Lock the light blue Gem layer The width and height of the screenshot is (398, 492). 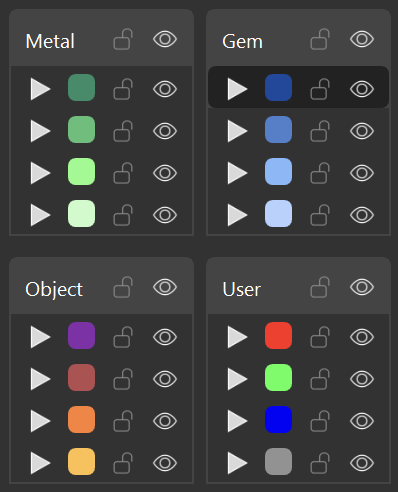320,173
